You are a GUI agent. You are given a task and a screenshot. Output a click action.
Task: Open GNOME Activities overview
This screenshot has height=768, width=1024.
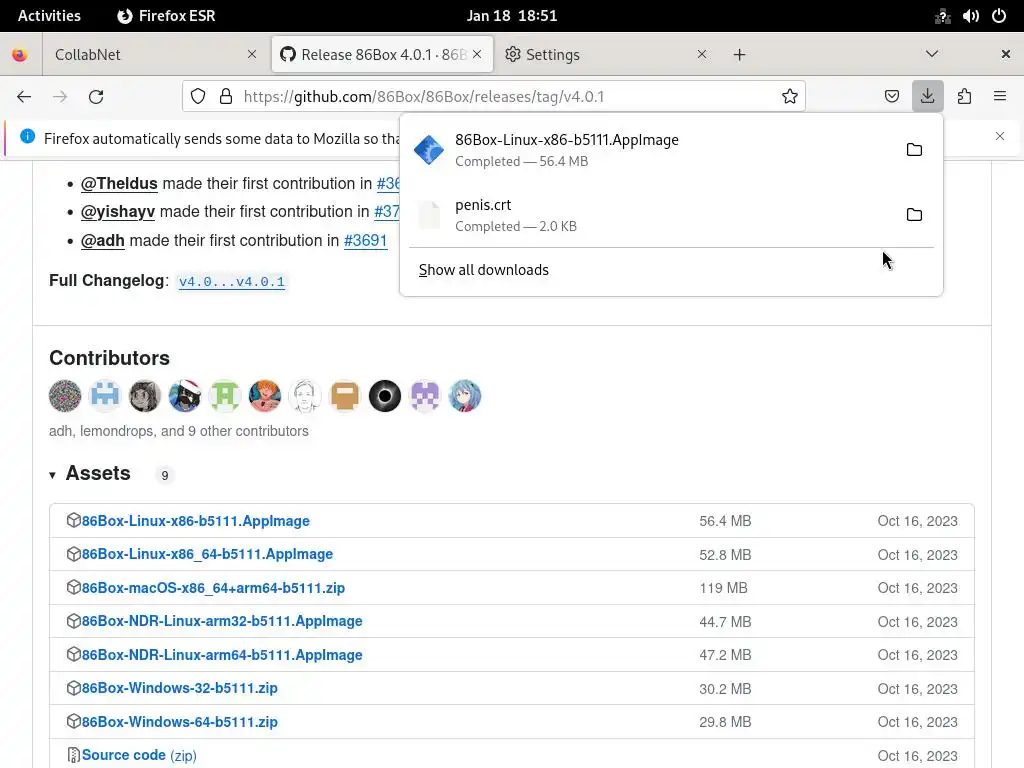point(49,16)
